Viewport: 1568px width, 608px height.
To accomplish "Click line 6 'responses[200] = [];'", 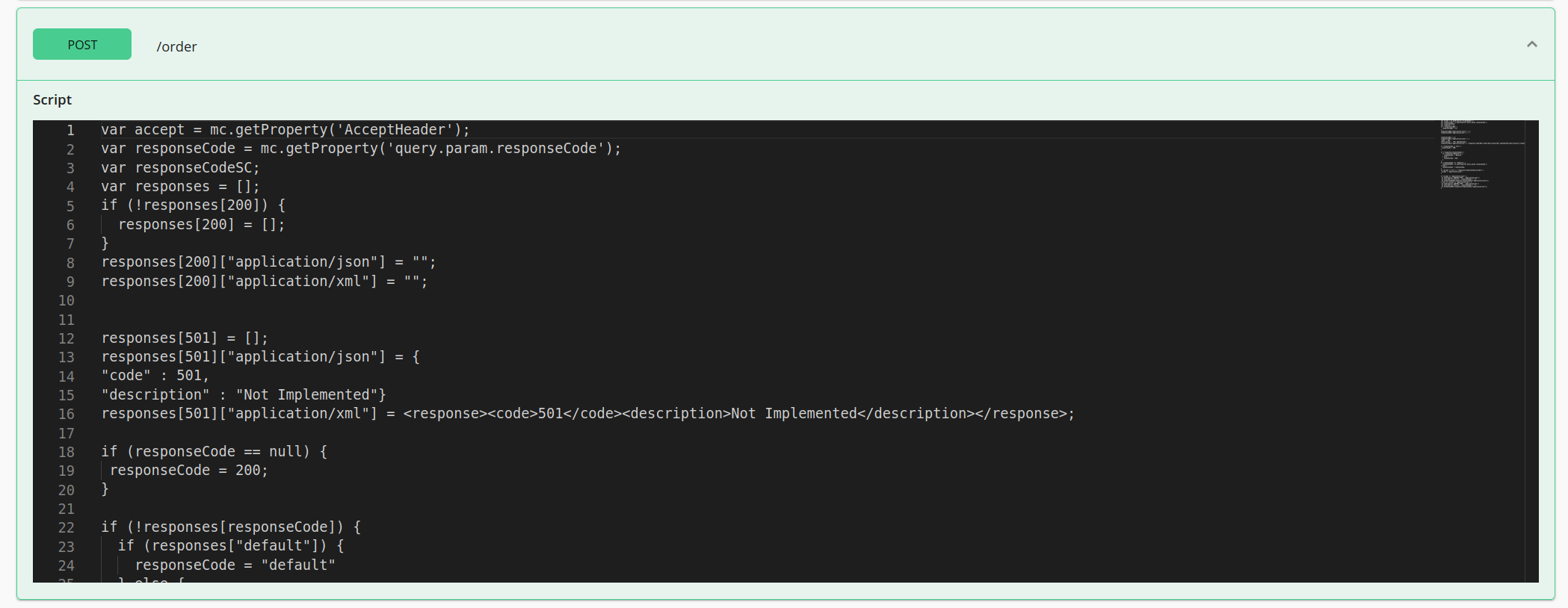I will coord(201,224).
